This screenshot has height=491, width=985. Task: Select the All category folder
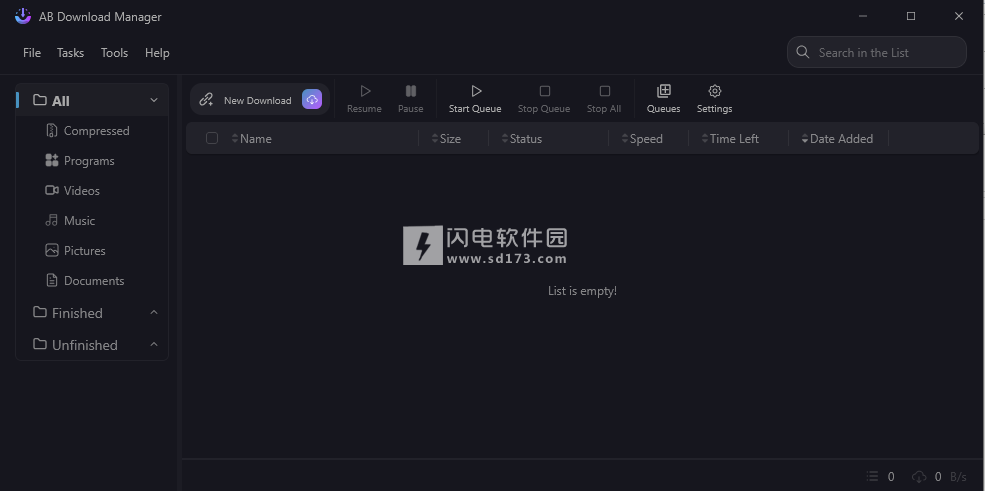tap(92, 100)
